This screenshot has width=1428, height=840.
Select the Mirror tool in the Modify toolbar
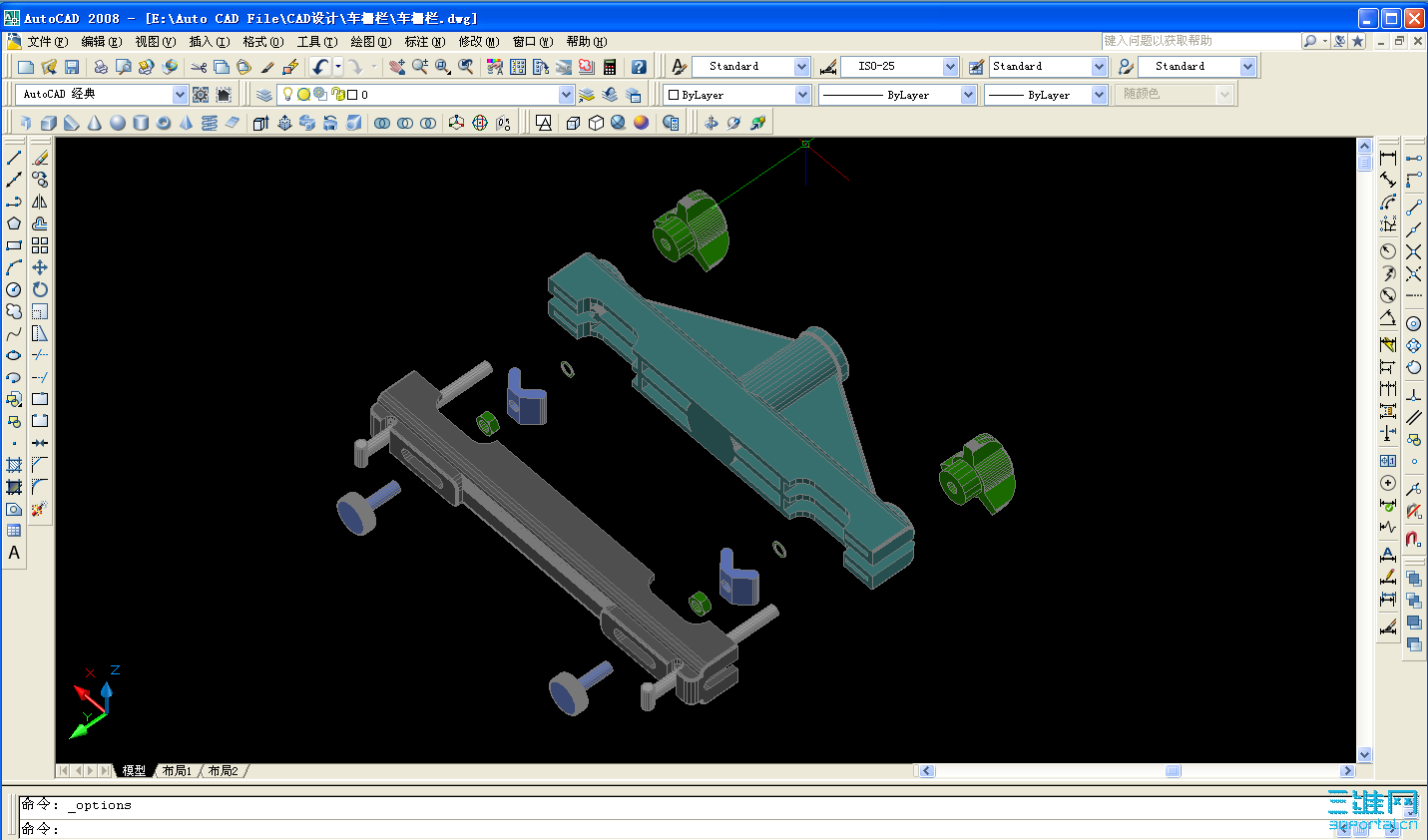[x=40, y=202]
